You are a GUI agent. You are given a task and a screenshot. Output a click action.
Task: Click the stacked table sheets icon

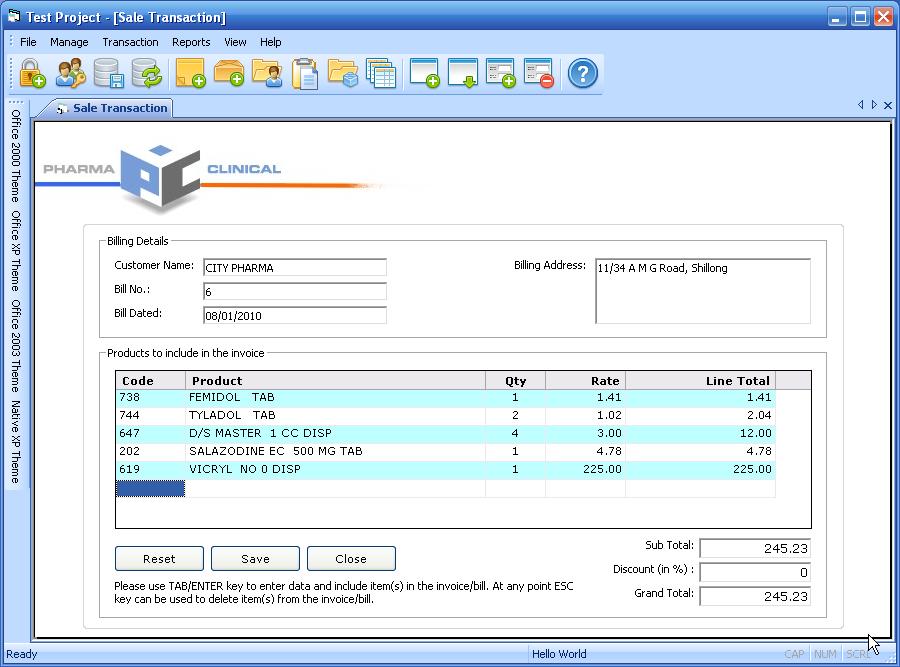tap(381, 74)
